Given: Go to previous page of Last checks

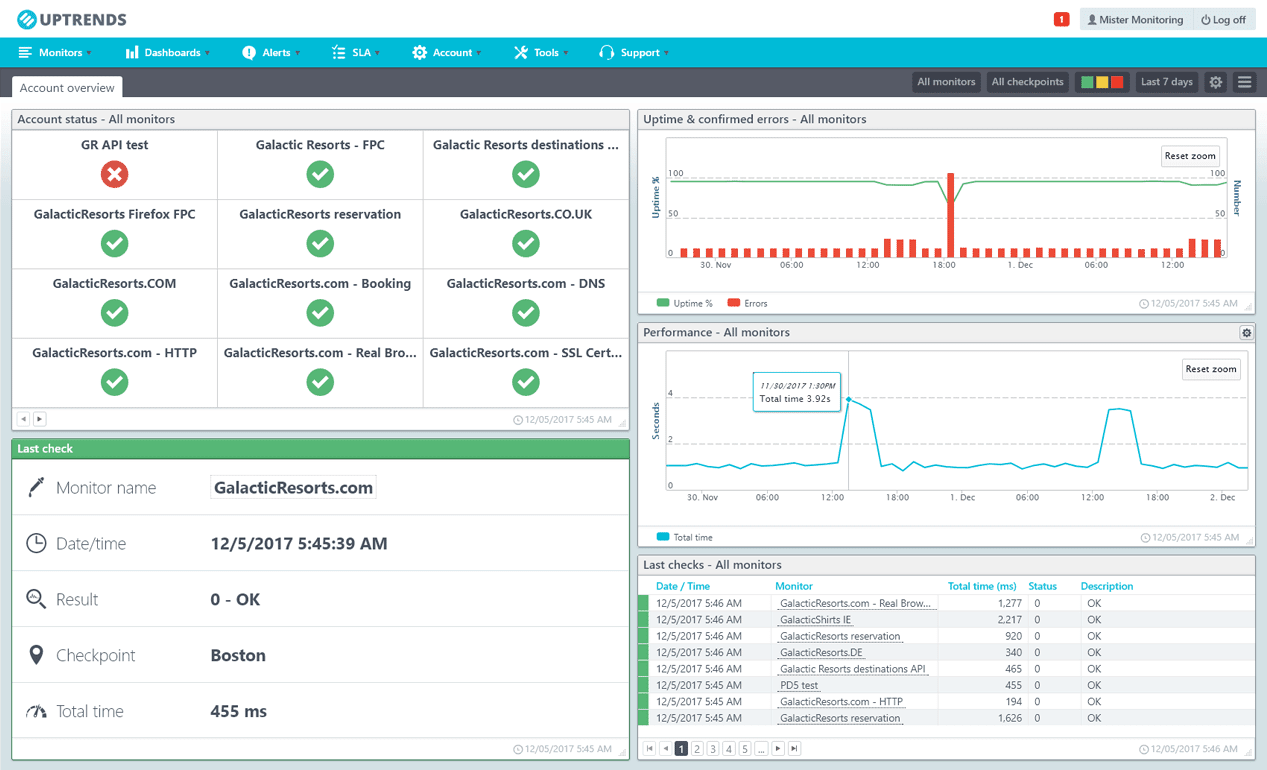Looking at the screenshot, I should coord(665,748).
